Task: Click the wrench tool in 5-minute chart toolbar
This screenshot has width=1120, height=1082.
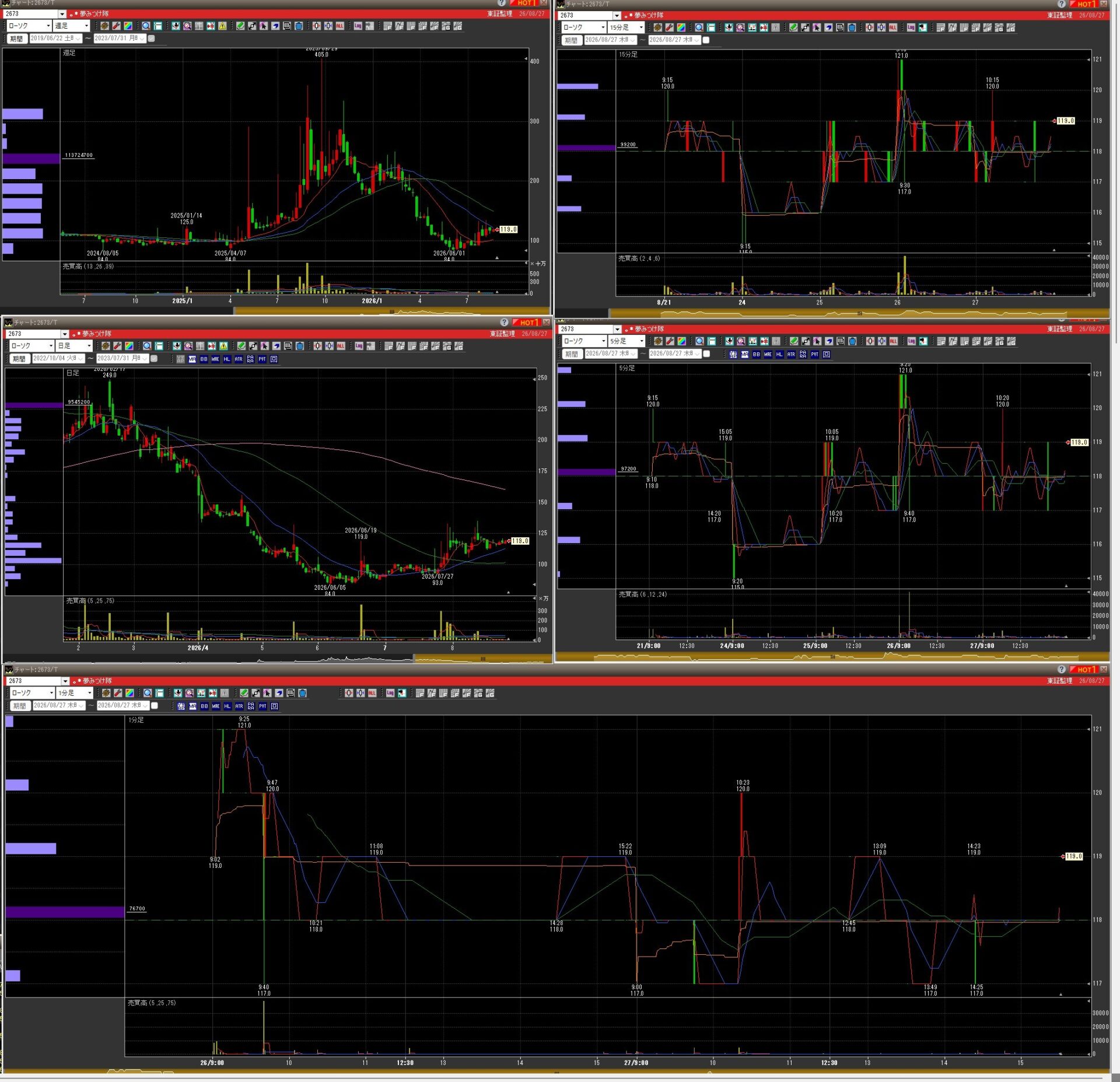Action: [x=670, y=341]
